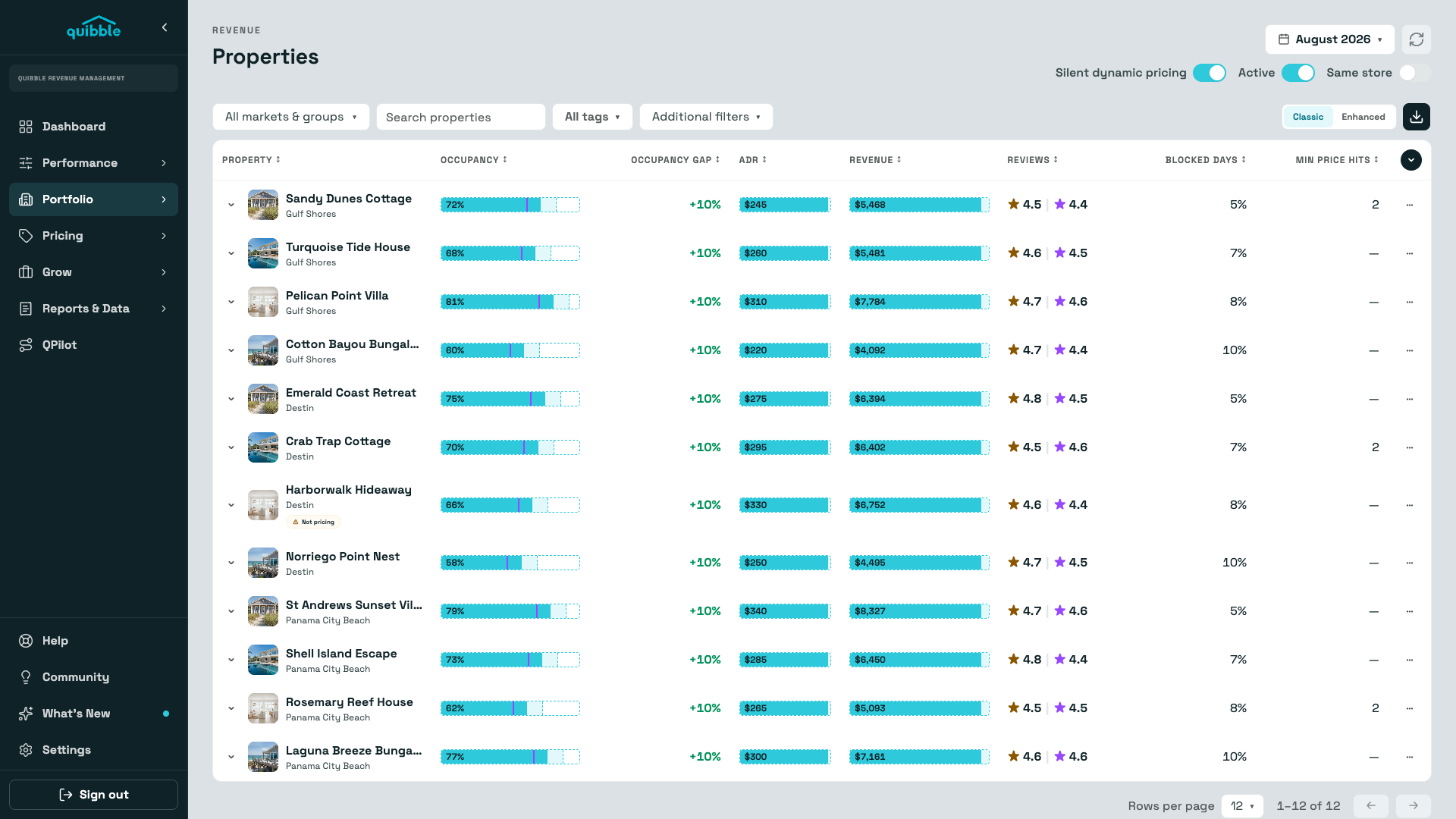Enable the Same store switch
1456x819 pixels.
pos(1415,73)
